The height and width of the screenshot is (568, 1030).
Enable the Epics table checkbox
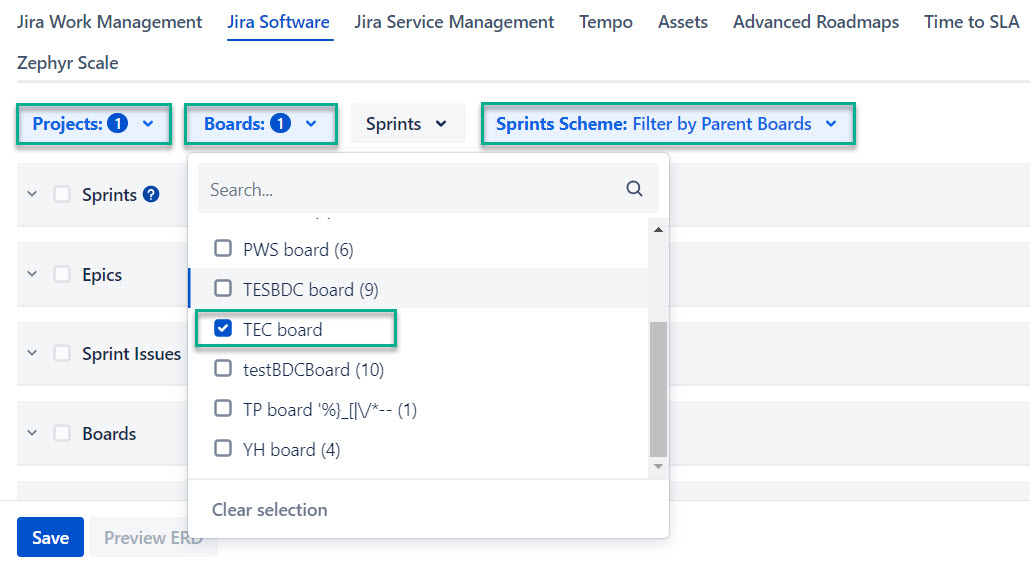[x=62, y=274]
